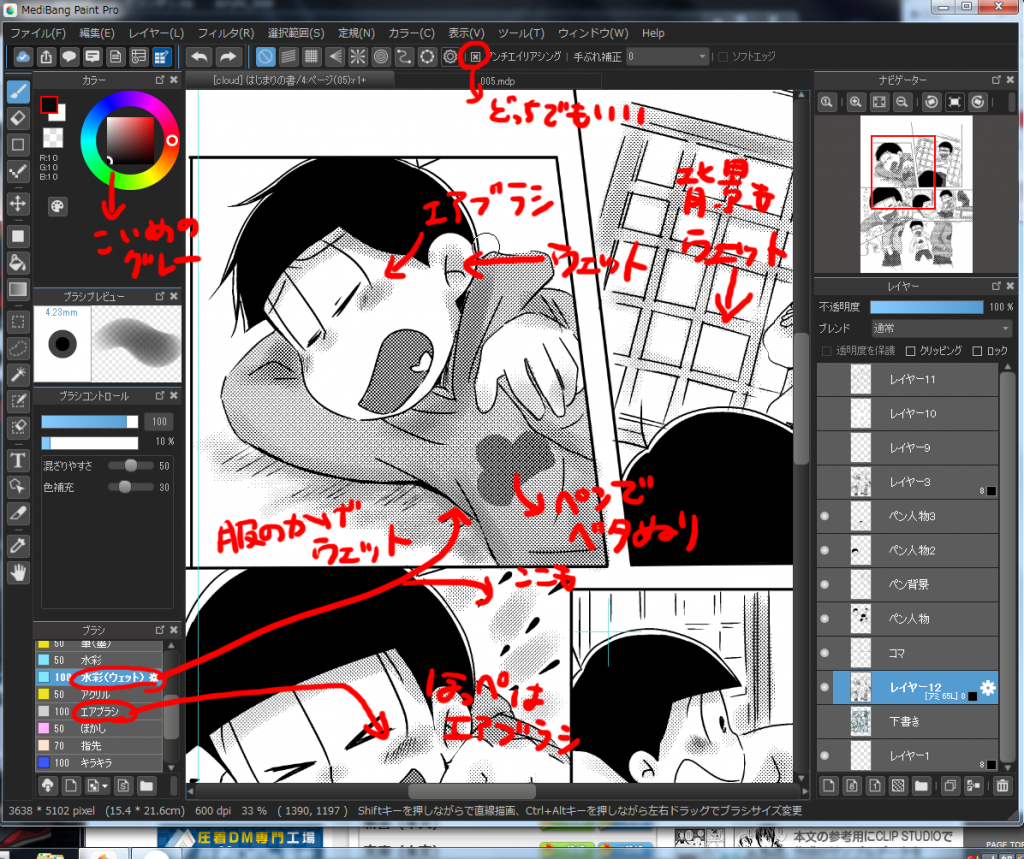Viewport: 1024px width, 859px height.
Task: Click the foreground color swatch
Action: click(48, 105)
